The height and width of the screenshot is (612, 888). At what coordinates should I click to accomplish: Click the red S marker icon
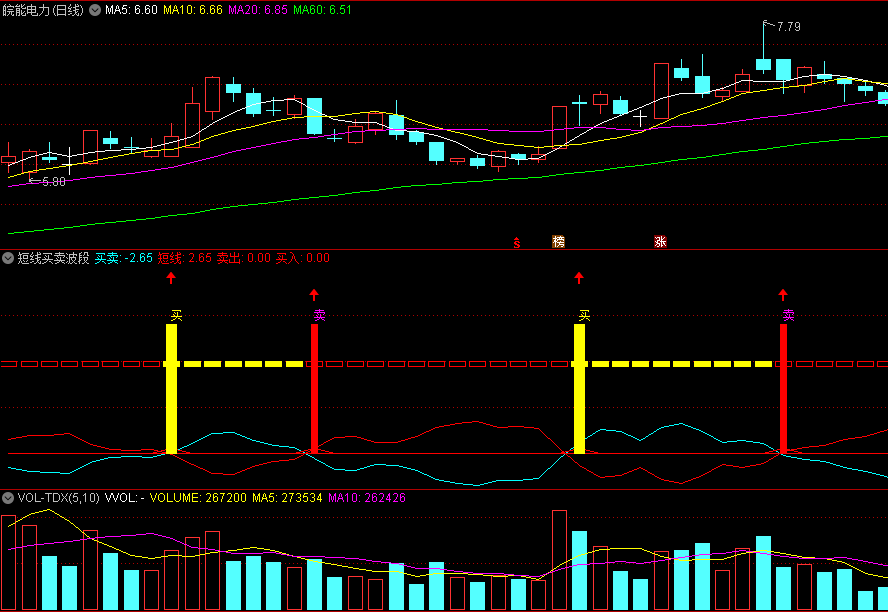click(516, 243)
